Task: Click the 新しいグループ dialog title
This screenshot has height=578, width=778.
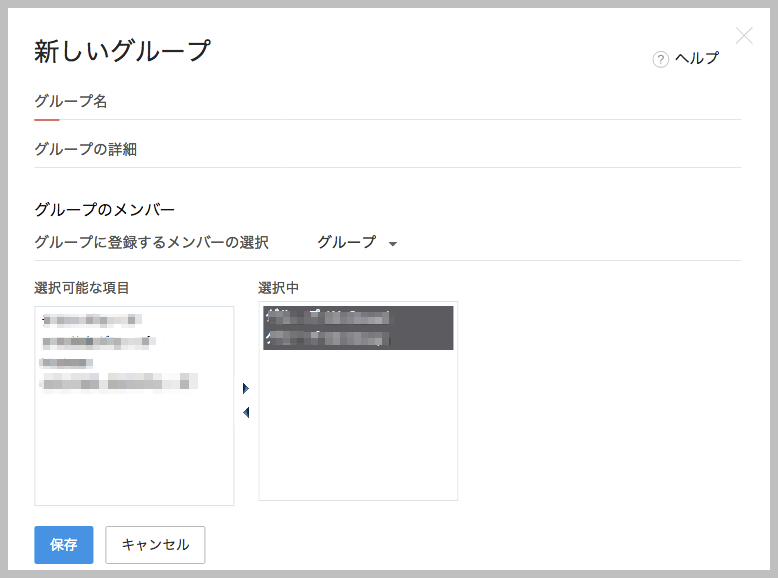Action: click(122, 52)
